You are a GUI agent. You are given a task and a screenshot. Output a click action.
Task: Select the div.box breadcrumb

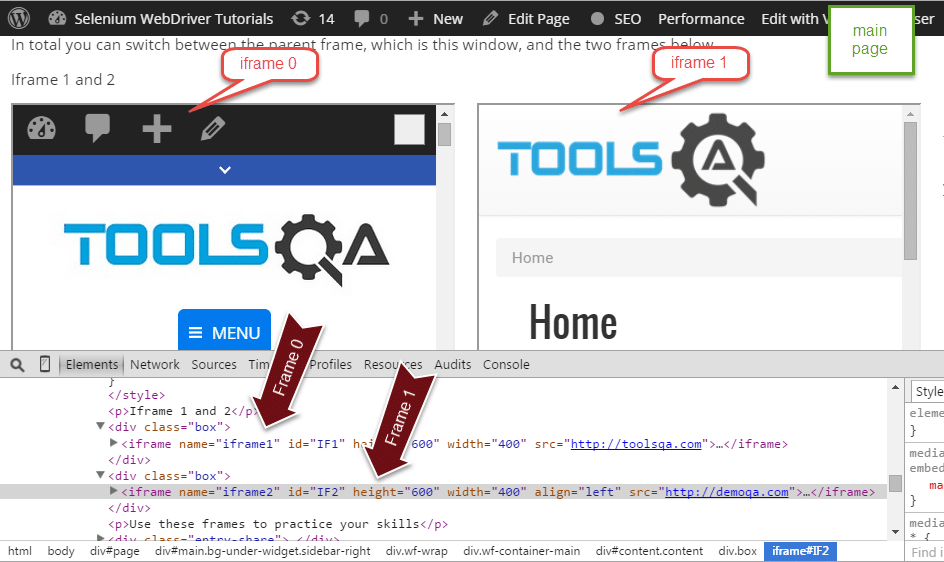point(738,551)
